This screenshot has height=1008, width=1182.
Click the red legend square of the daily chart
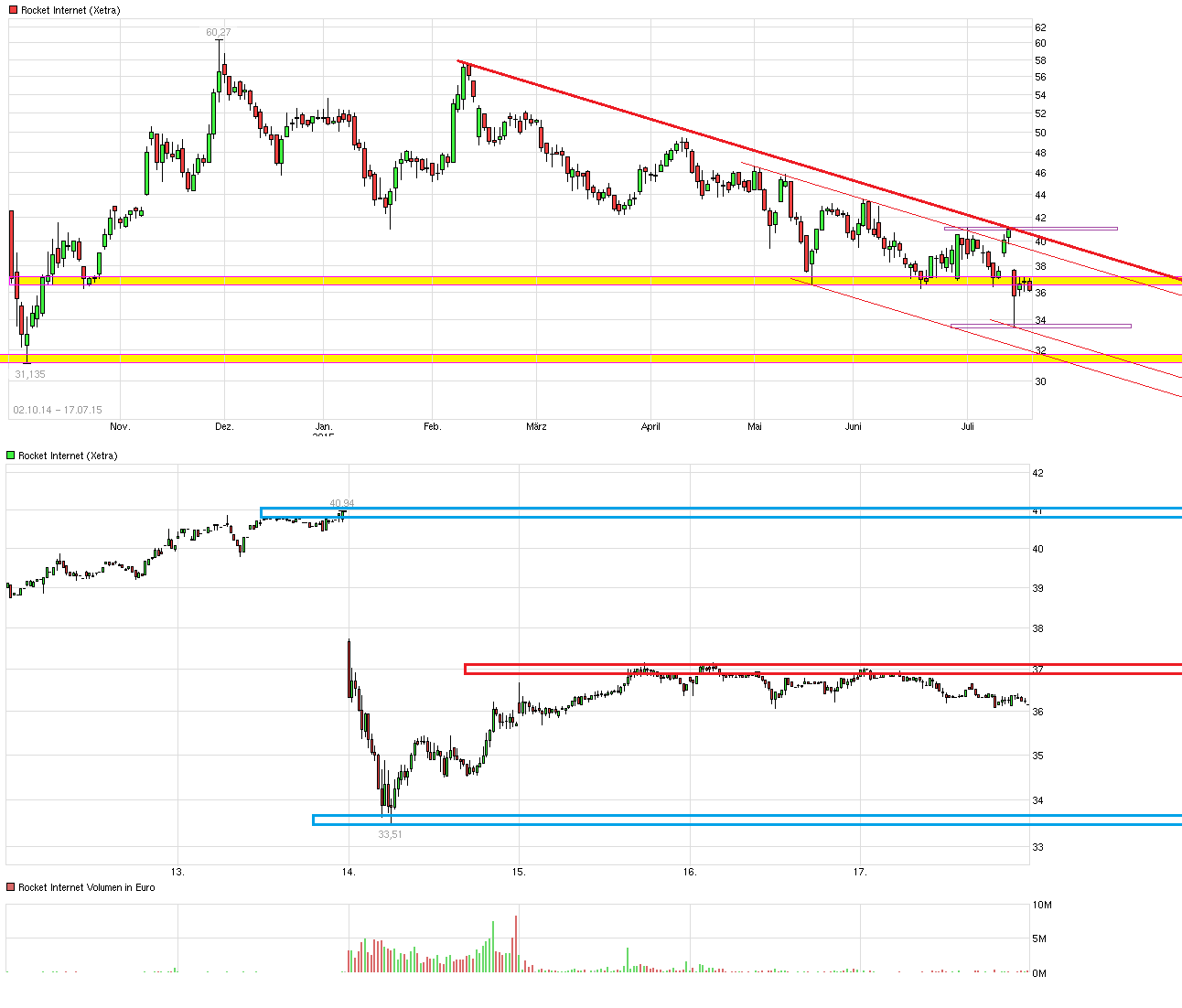(14, 10)
